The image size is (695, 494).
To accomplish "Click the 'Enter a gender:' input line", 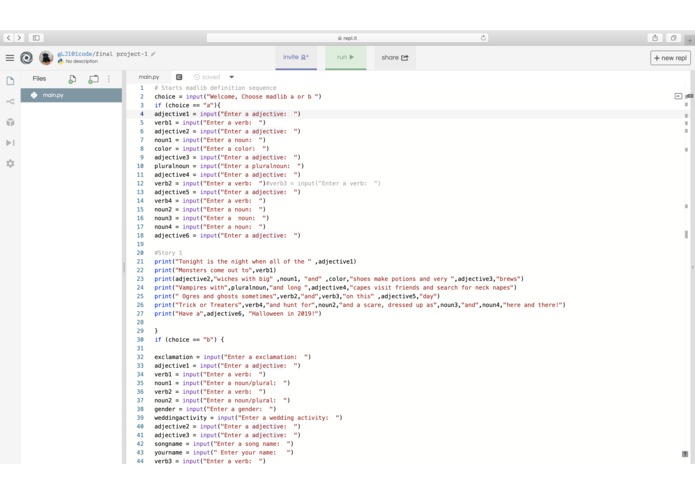I will pos(215,409).
